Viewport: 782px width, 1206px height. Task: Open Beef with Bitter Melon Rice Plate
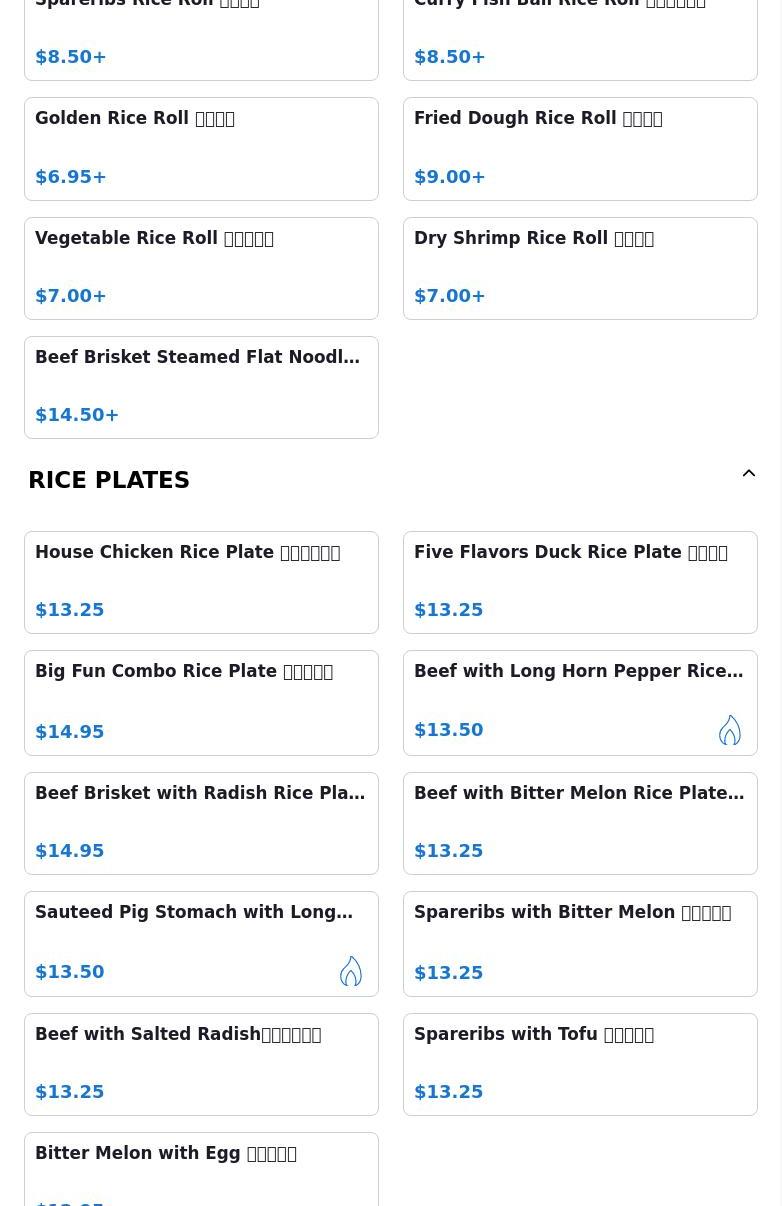pyautogui.click(x=580, y=823)
